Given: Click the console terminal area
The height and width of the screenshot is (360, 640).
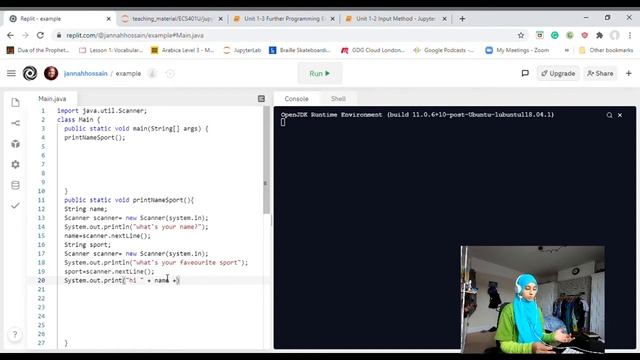Looking at the screenshot, I should tap(455, 227).
